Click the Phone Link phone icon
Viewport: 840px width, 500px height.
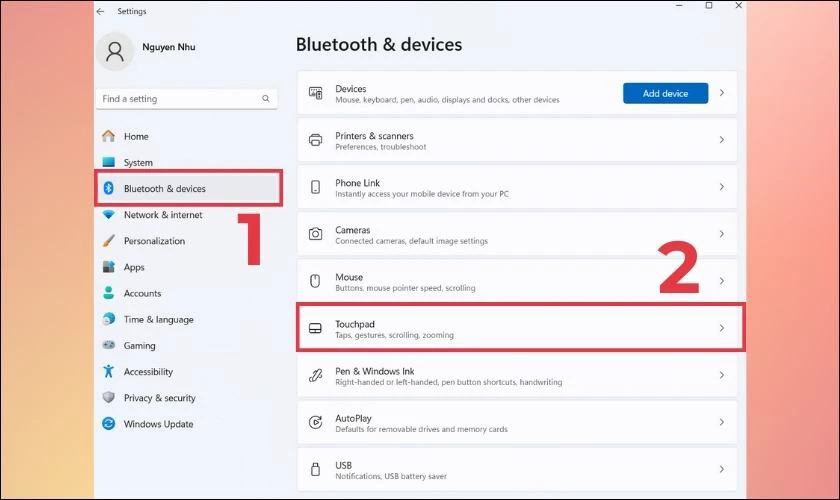point(316,187)
